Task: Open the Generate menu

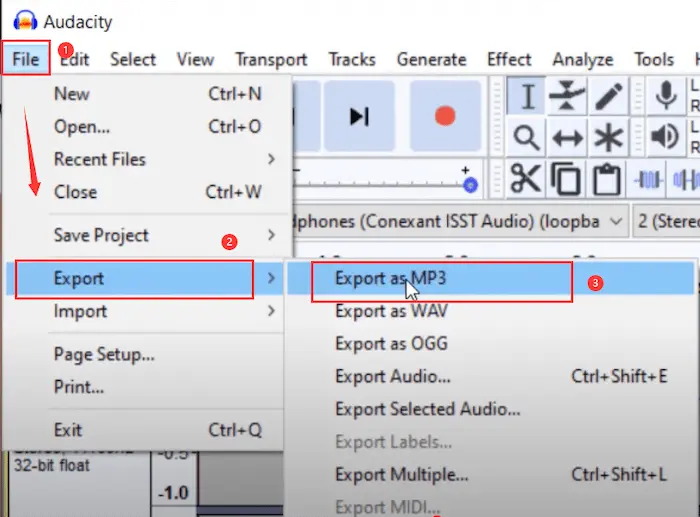Action: coord(431,59)
